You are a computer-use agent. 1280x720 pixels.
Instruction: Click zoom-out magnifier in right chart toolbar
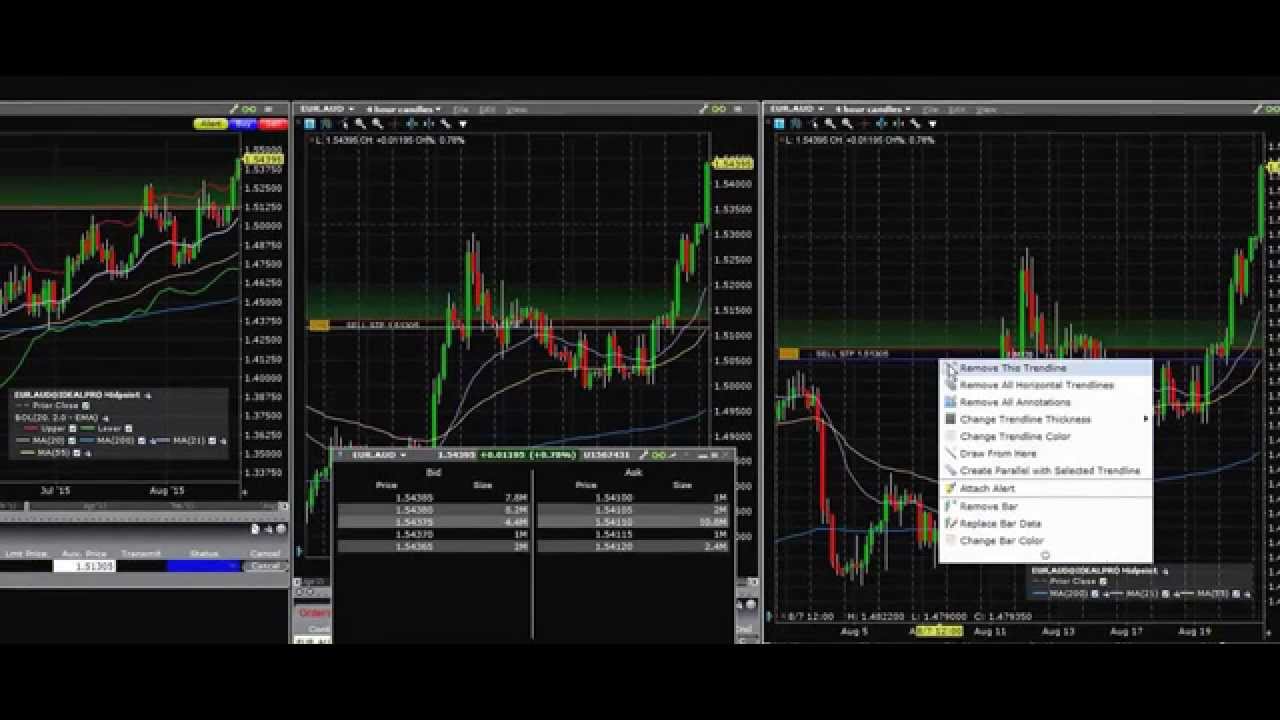pyautogui.click(x=847, y=123)
